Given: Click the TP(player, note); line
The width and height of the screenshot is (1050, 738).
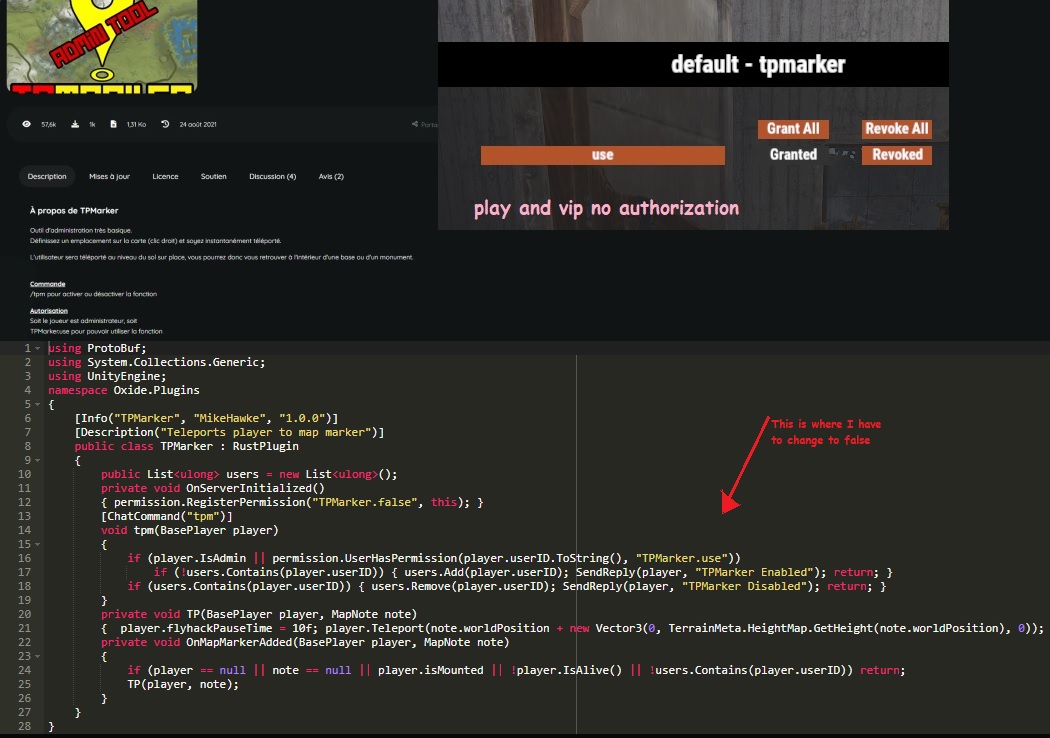Looking at the screenshot, I should coord(183,684).
